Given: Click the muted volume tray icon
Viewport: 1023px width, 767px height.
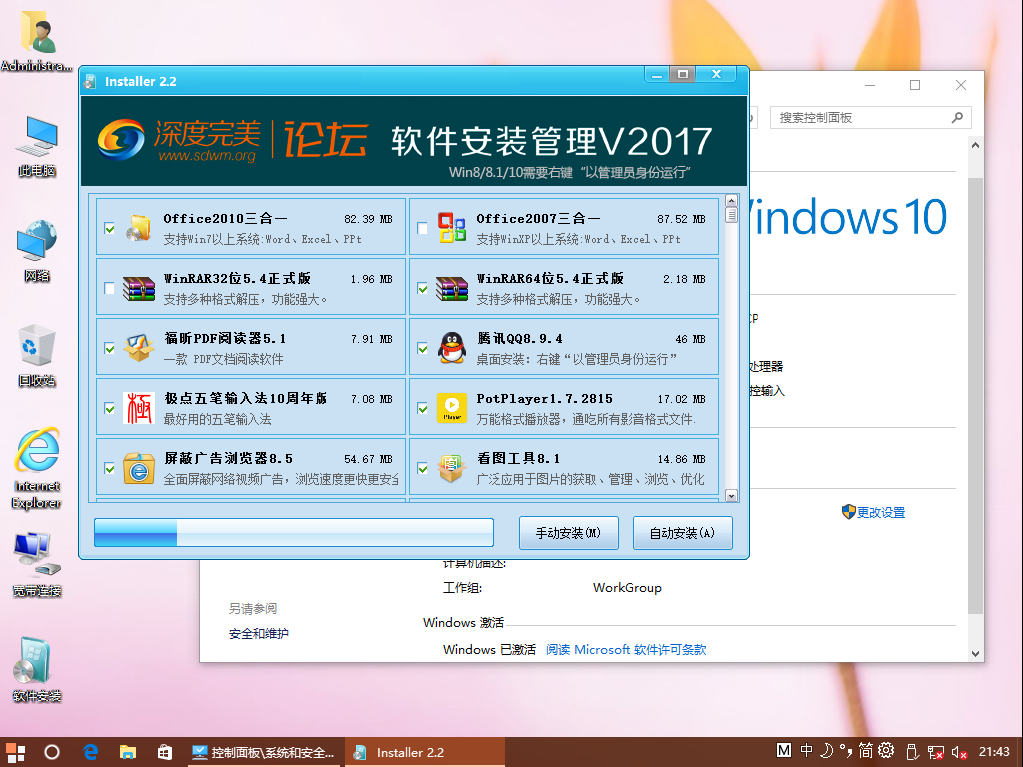Looking at the screenshot, I should (x=959, y=753).
